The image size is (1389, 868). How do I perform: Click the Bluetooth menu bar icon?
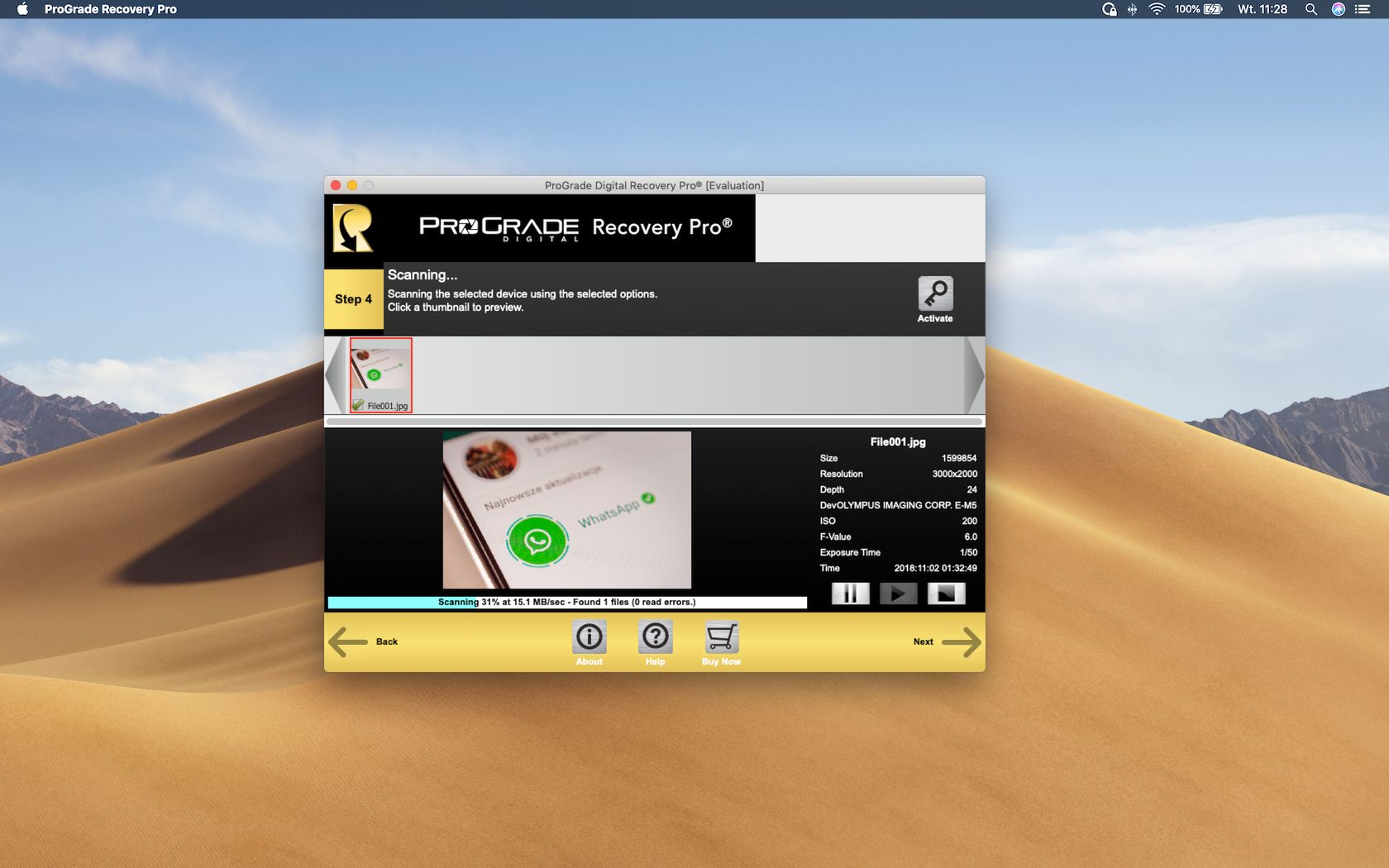[x=1132, y=9]
